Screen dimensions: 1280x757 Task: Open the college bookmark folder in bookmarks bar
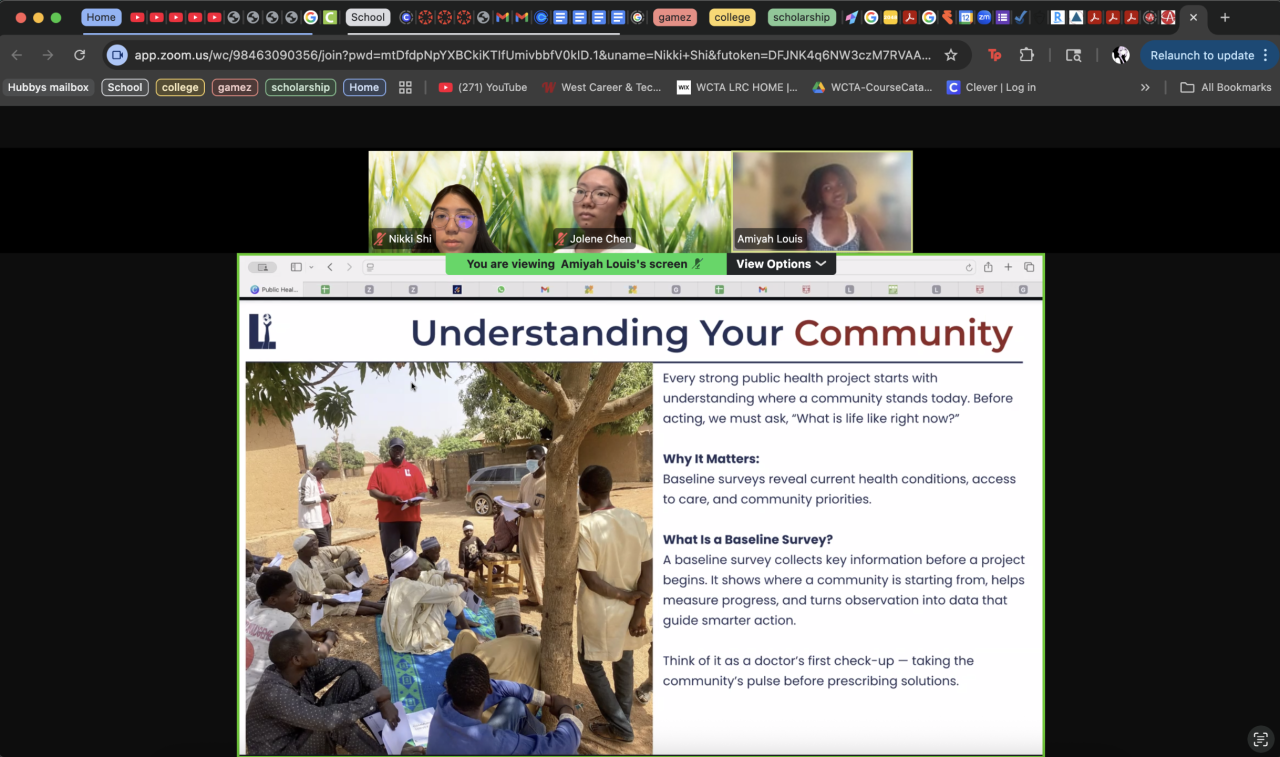point(180,87)
